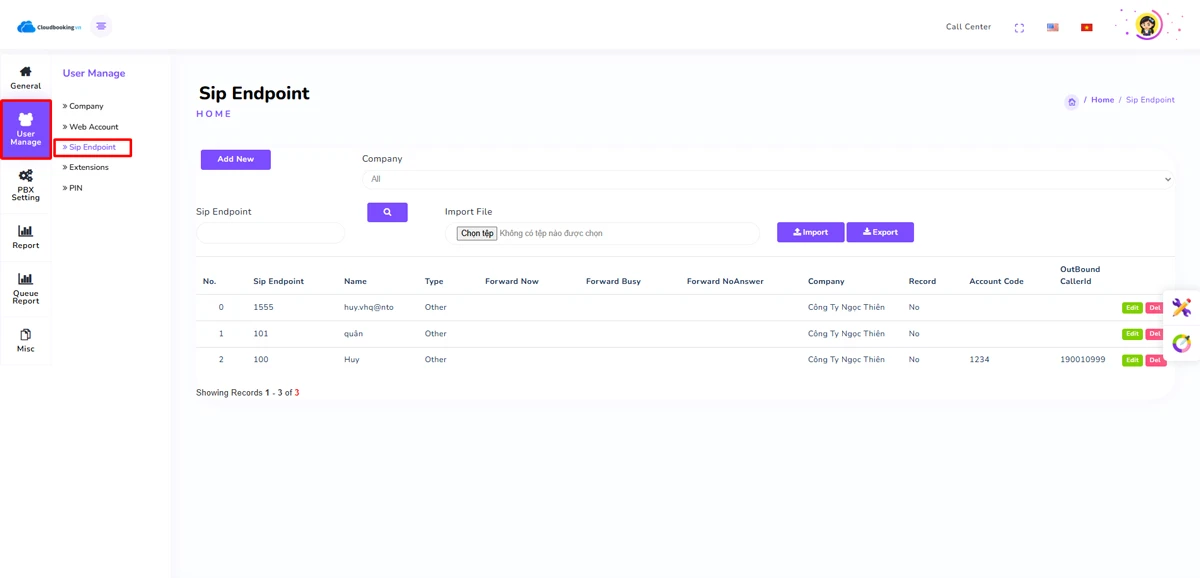Open user avatar profile menu
Viewport: 1200px width, 578px height.
(x=1147, y=26)
